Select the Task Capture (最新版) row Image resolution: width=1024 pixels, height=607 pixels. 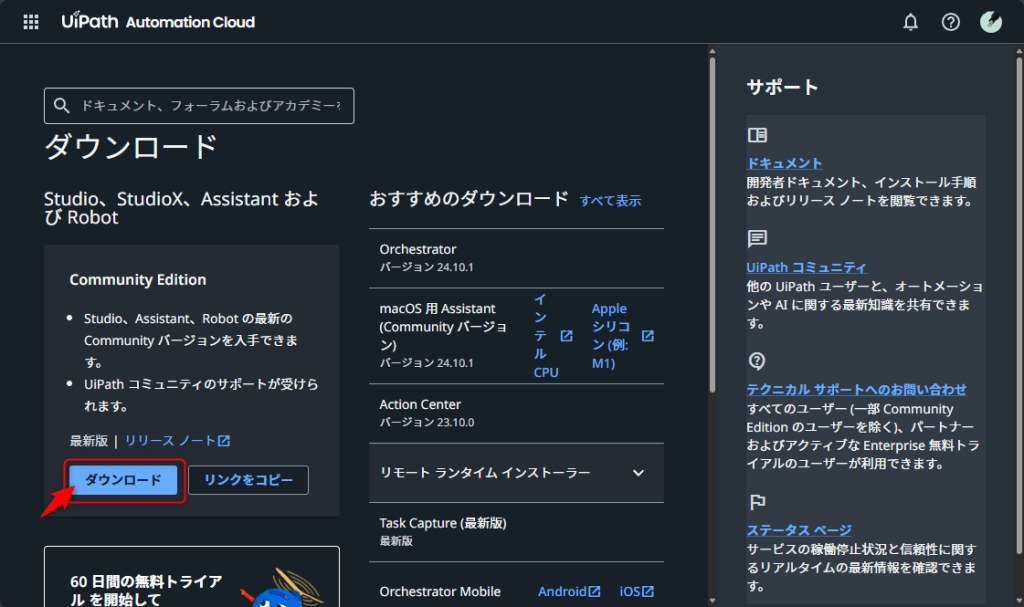click(516, 532)
